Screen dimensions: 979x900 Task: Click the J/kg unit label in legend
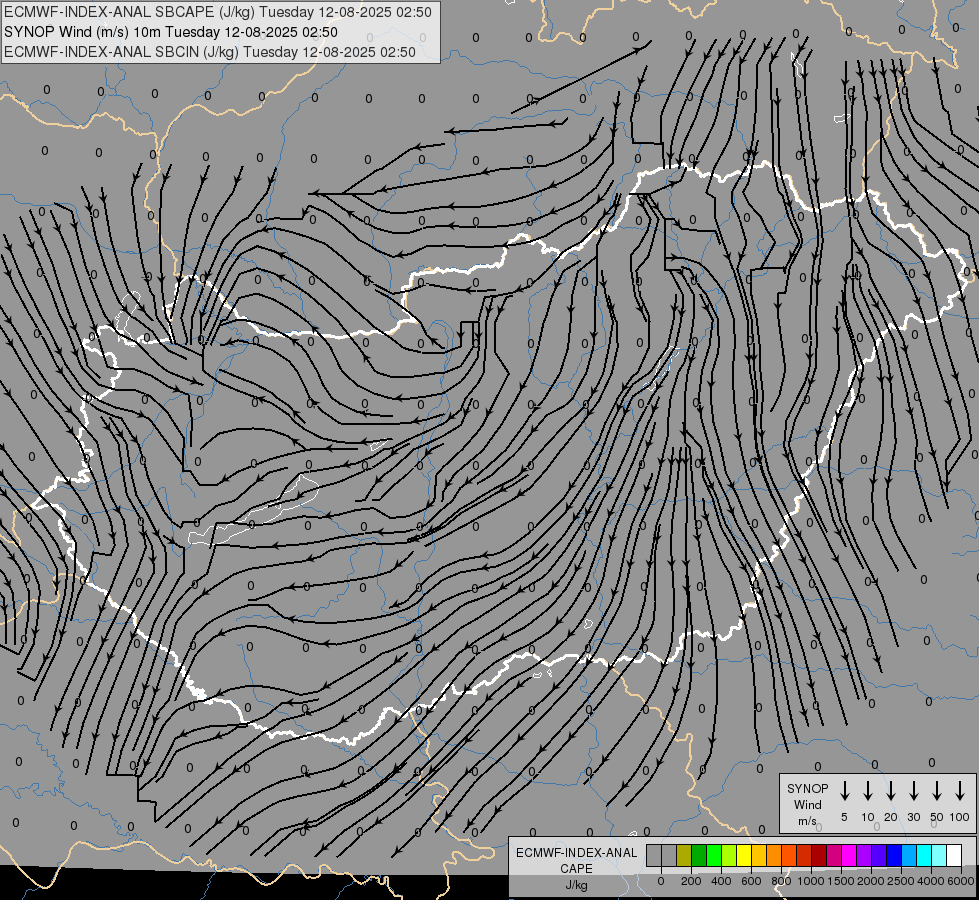[x=576, y=885]
